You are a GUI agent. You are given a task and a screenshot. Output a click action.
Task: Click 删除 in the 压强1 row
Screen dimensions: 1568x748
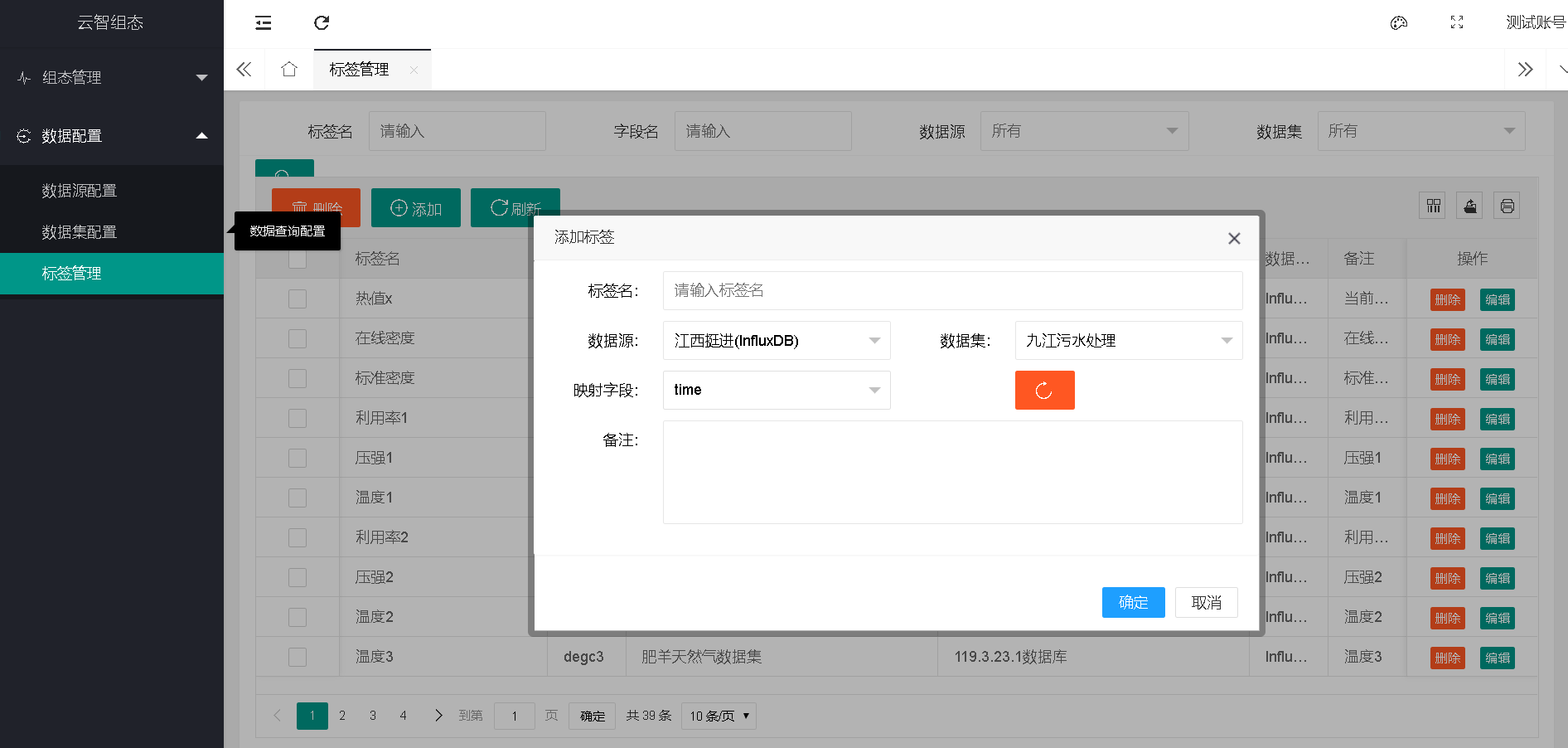(x=1448, y=459)
